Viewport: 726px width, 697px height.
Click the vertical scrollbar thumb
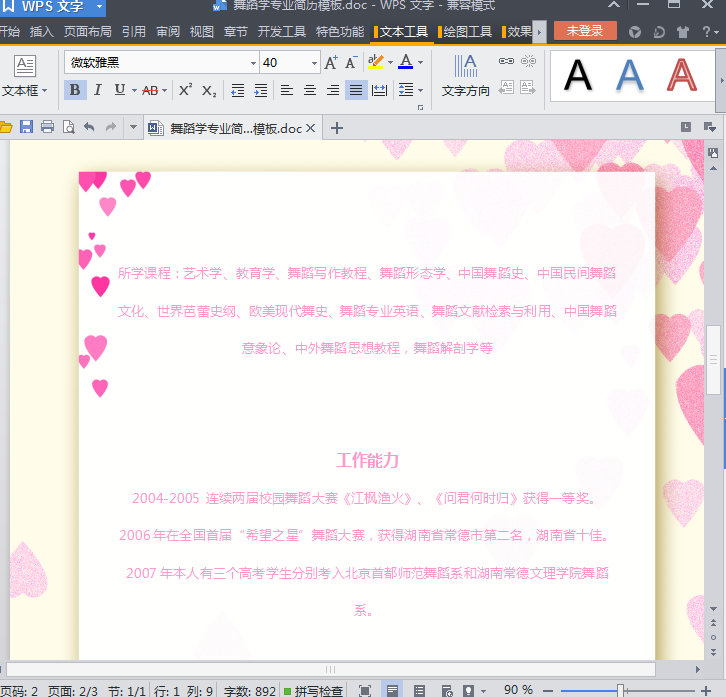713,360
